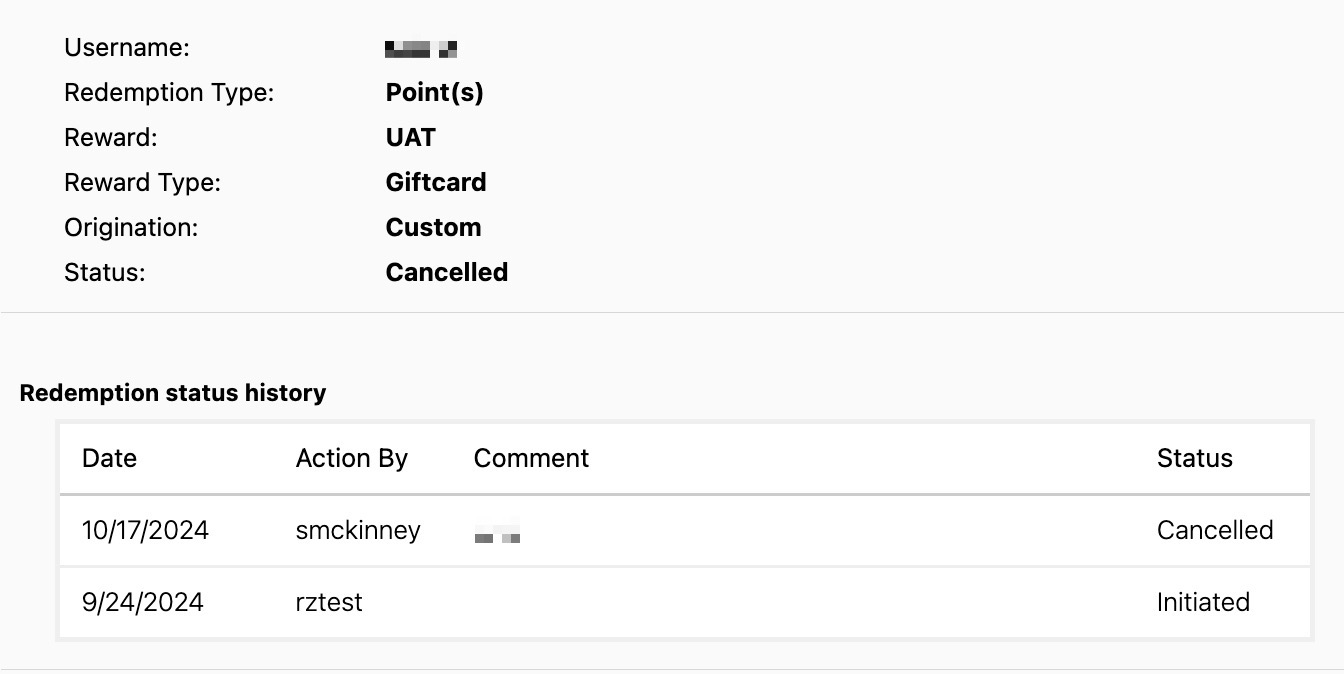
Task: Select the Comment column header
Action: click(531, 458)
